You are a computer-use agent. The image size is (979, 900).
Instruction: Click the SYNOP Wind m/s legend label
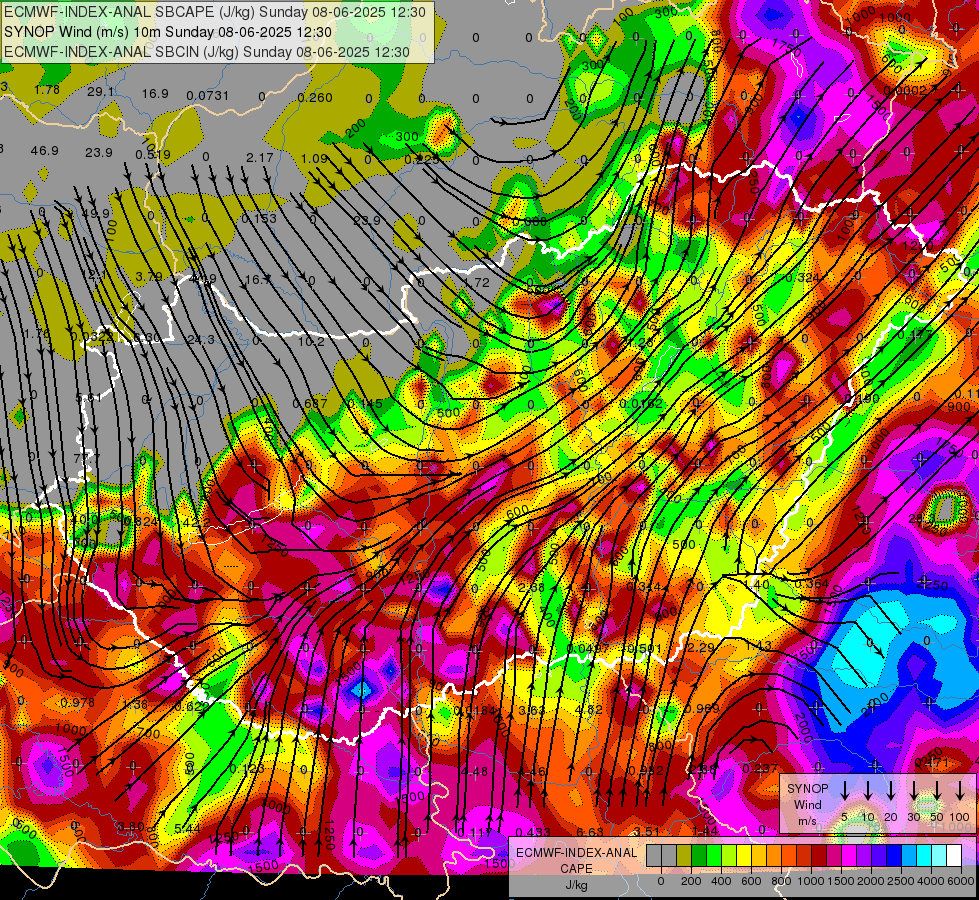pyautogui.click(x=807, y=804)
